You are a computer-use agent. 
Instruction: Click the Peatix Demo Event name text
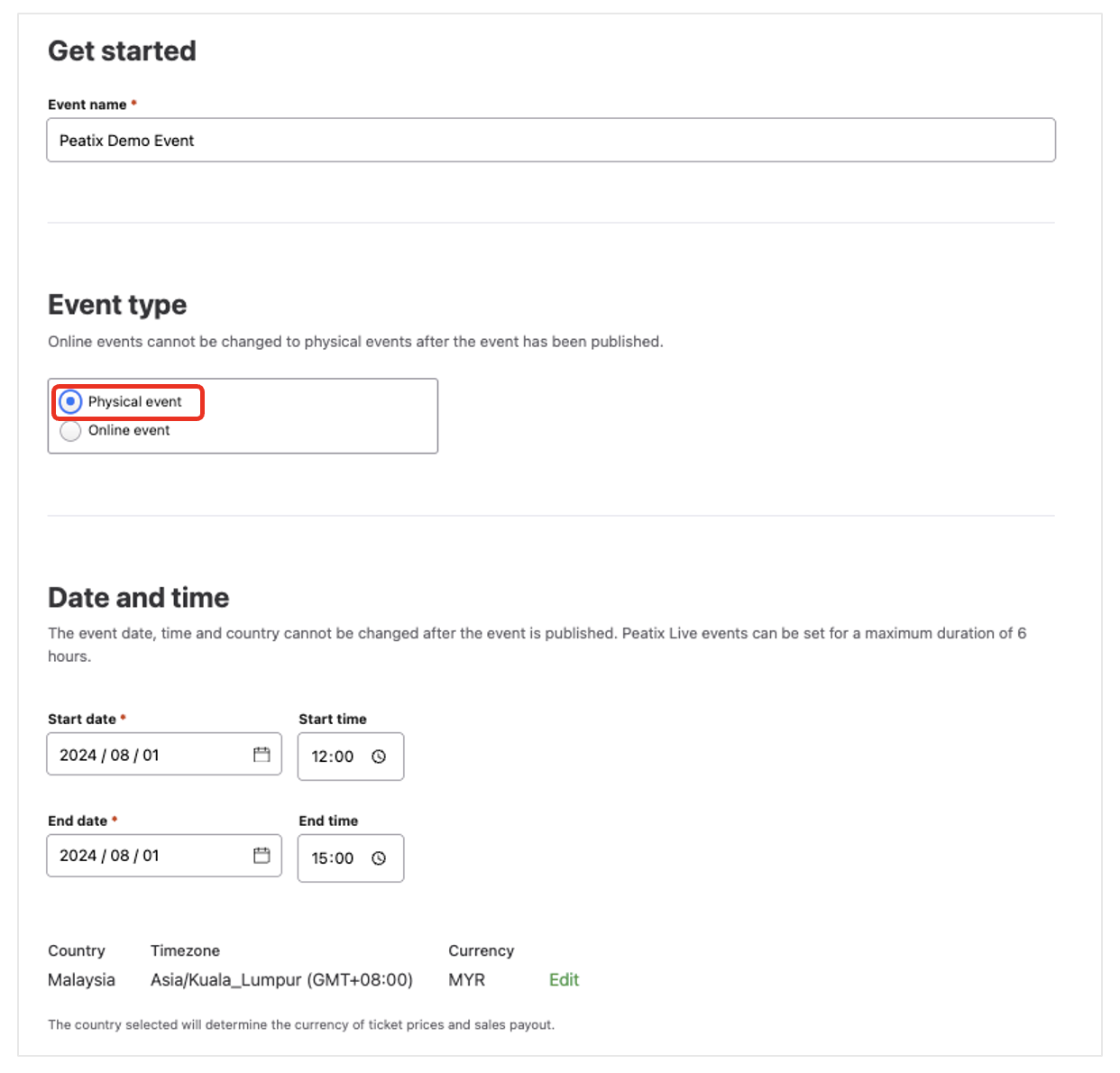pyautogui.click(x=126, y=140)
